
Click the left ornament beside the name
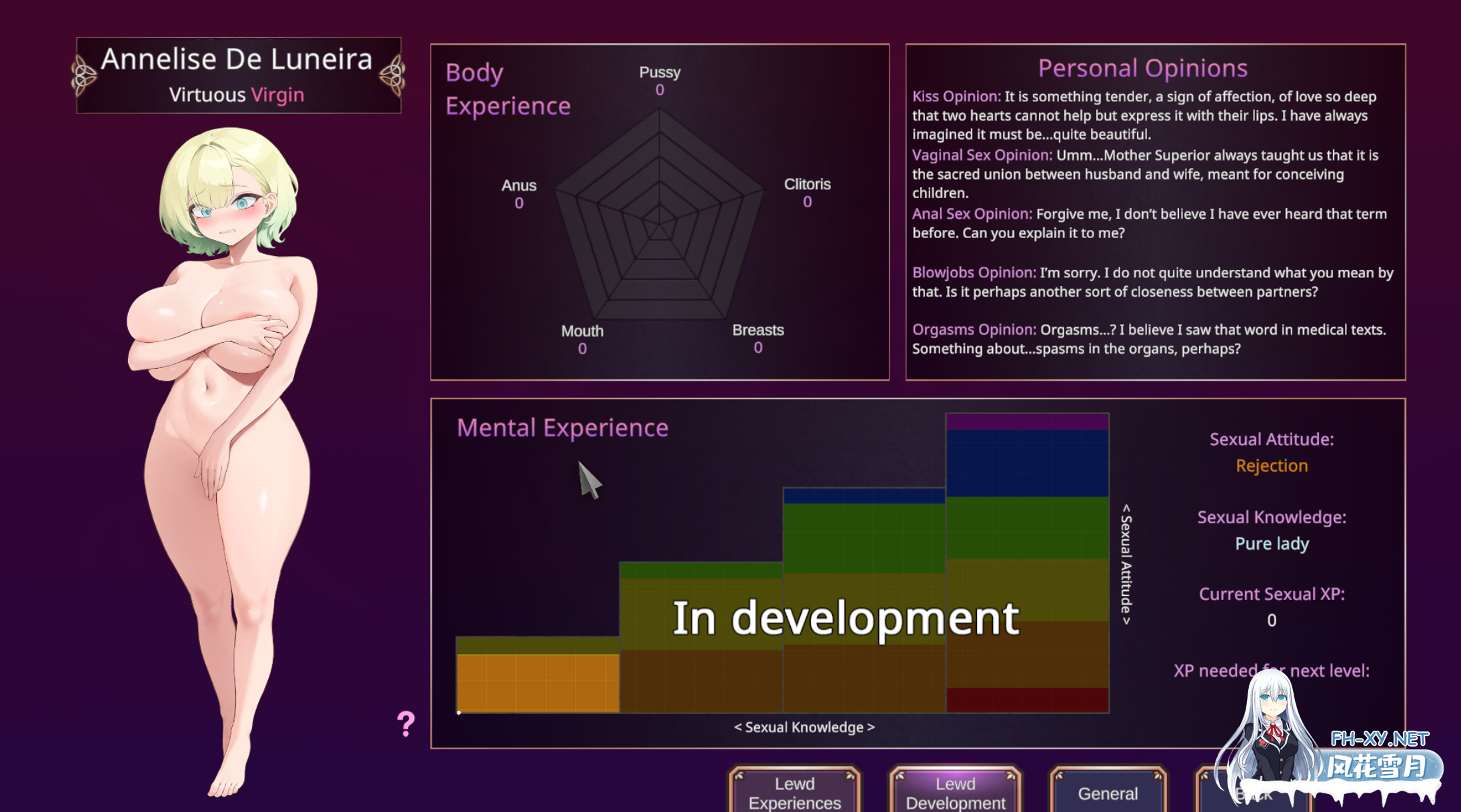84,75
